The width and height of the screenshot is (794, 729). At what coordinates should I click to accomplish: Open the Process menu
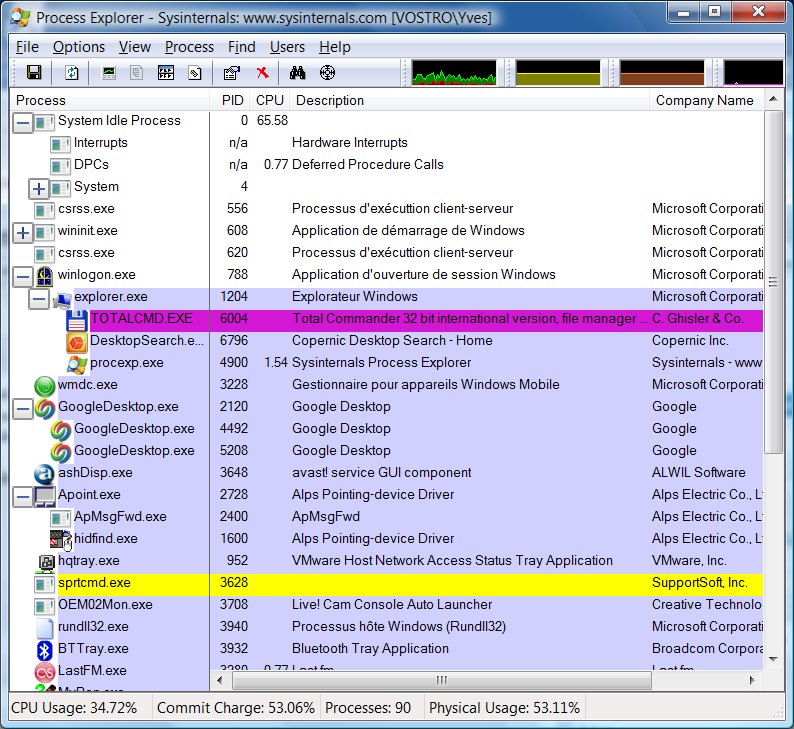pos(189,47)
